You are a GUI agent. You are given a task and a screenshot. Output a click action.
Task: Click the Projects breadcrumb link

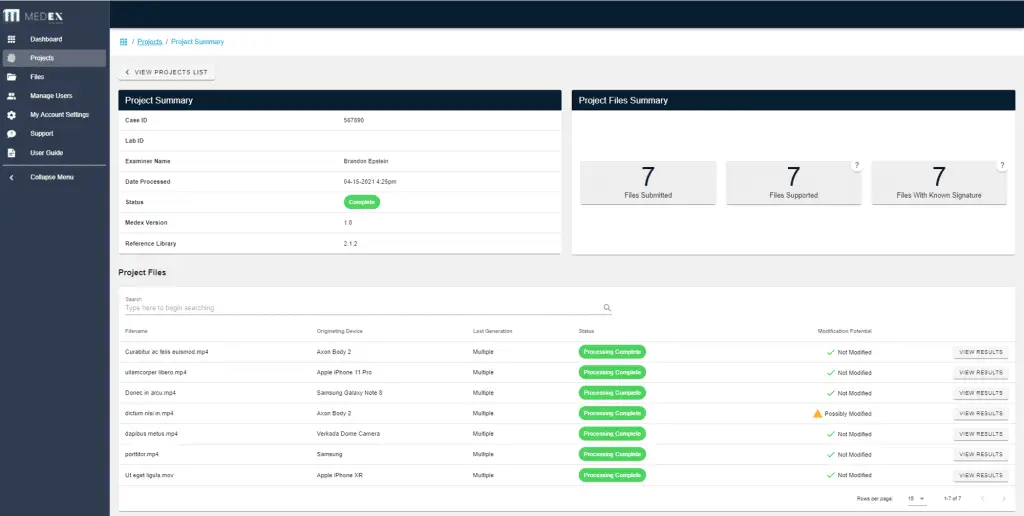[x=149, y=42]
